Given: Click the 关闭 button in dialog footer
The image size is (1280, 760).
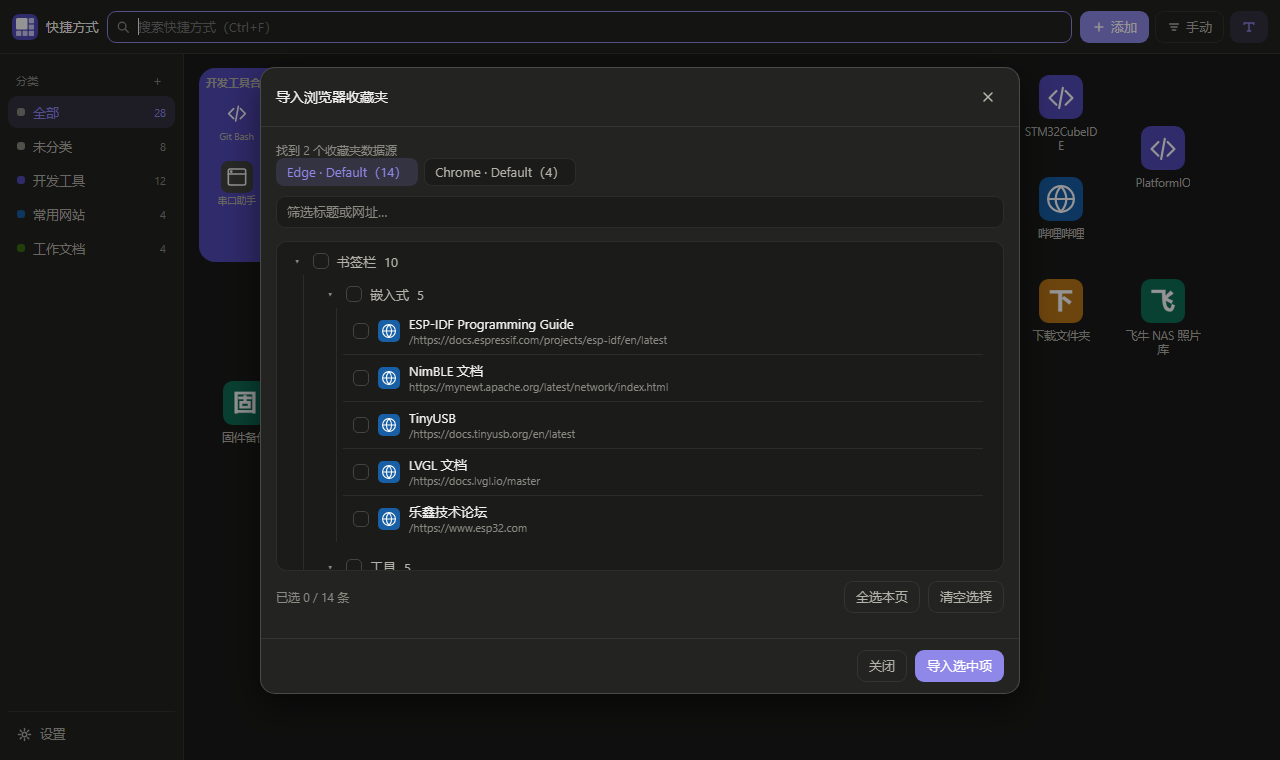Looking at the screenshot, I should point(882,666).
